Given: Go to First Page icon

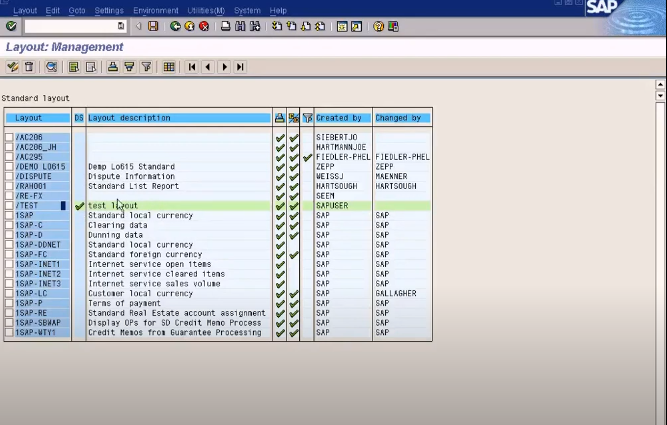Looking at the screenshot, I should click(277, 26).
